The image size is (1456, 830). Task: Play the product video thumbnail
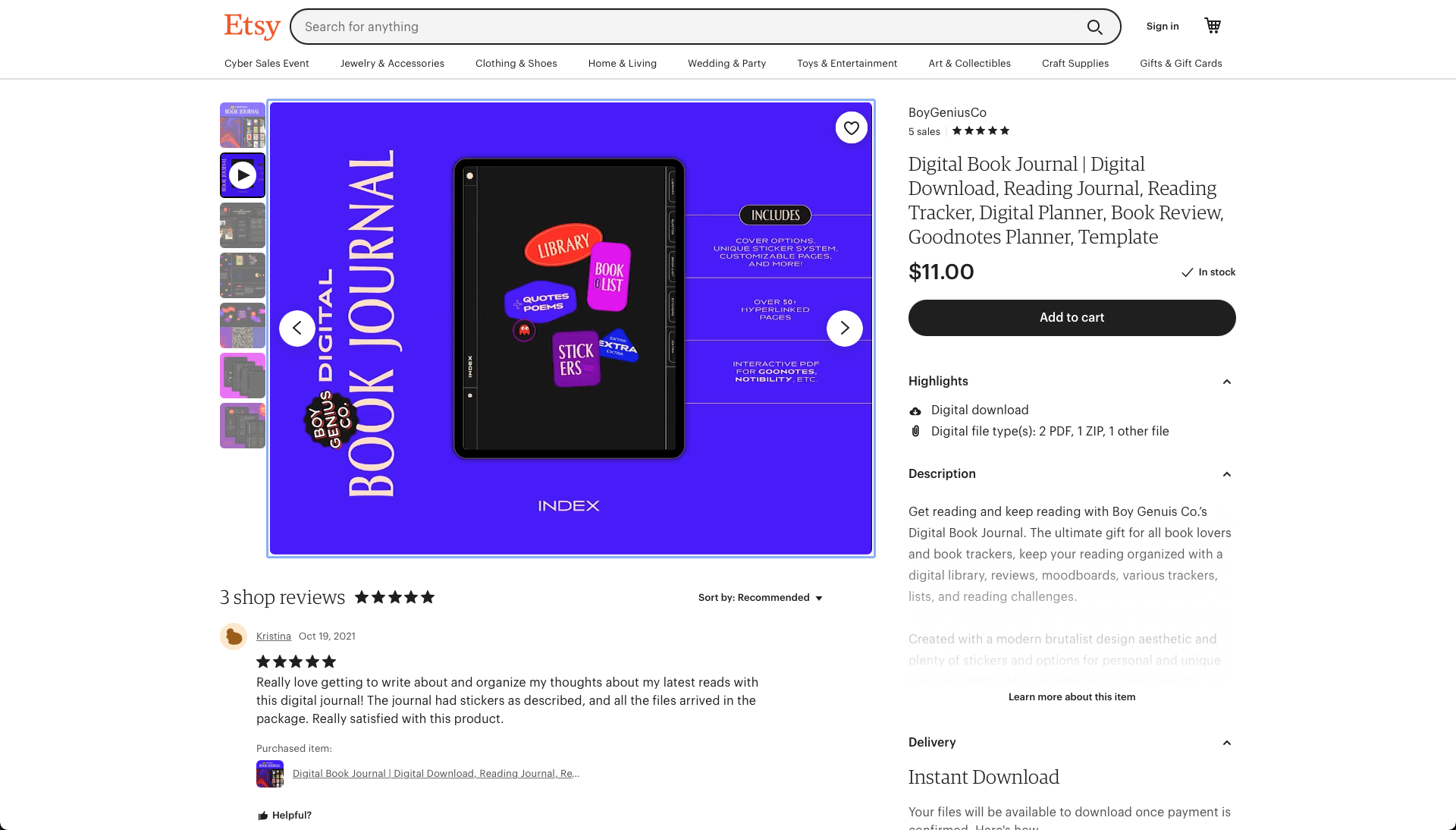click(243, 175)
